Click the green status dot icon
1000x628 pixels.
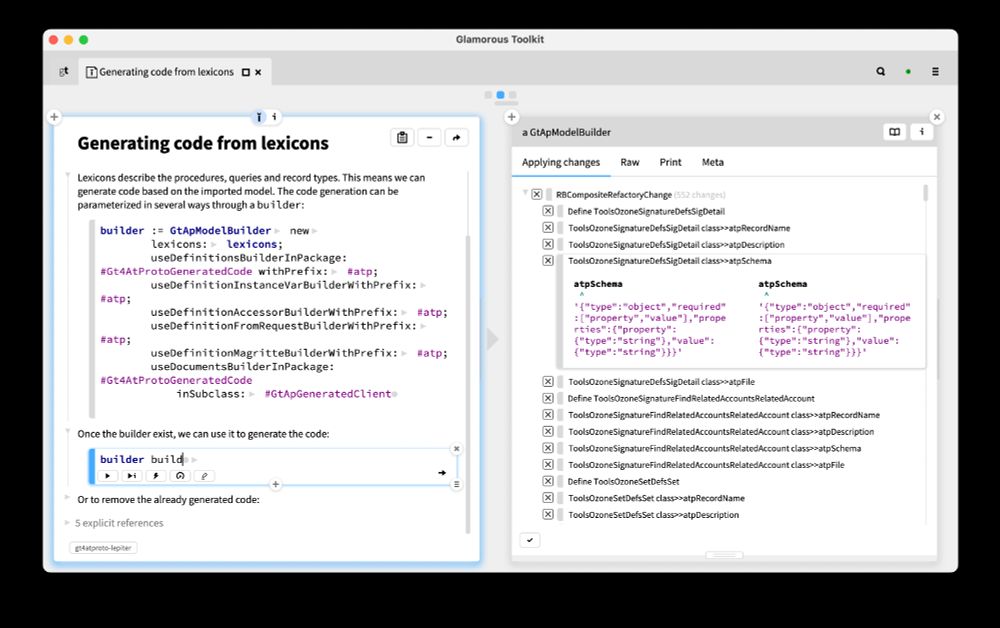908,71
